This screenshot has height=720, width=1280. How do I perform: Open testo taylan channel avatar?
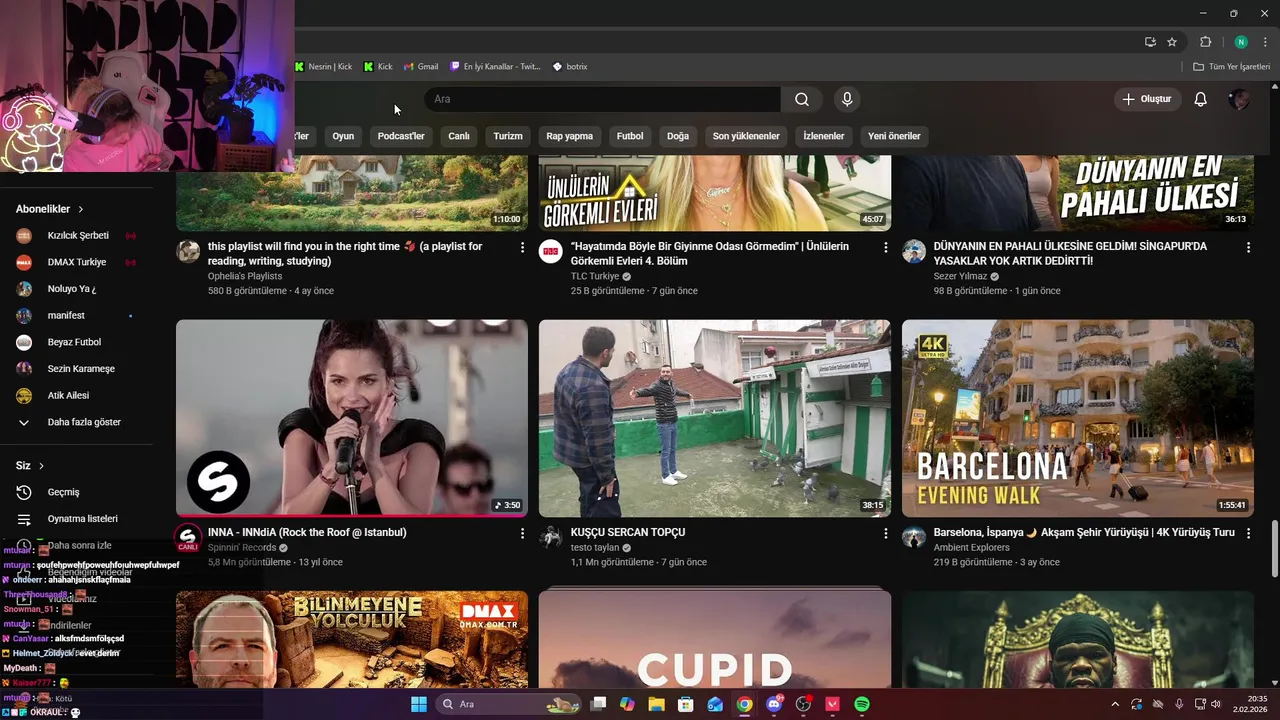tap(551, 538)
